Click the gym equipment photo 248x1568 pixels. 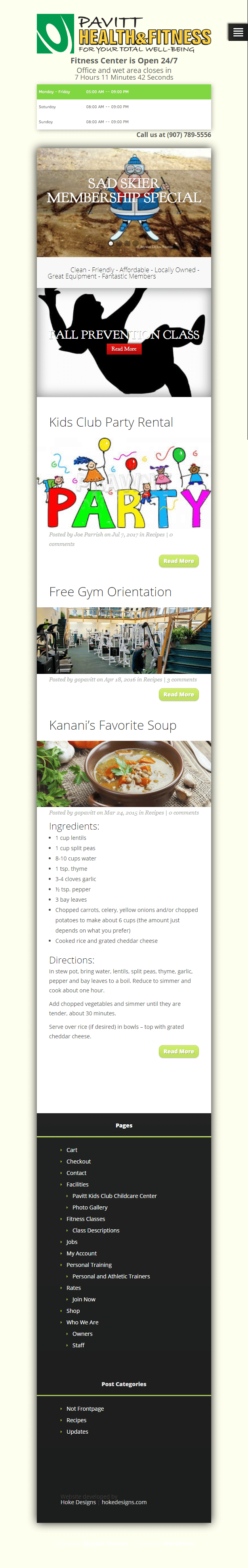coord(124,640)
